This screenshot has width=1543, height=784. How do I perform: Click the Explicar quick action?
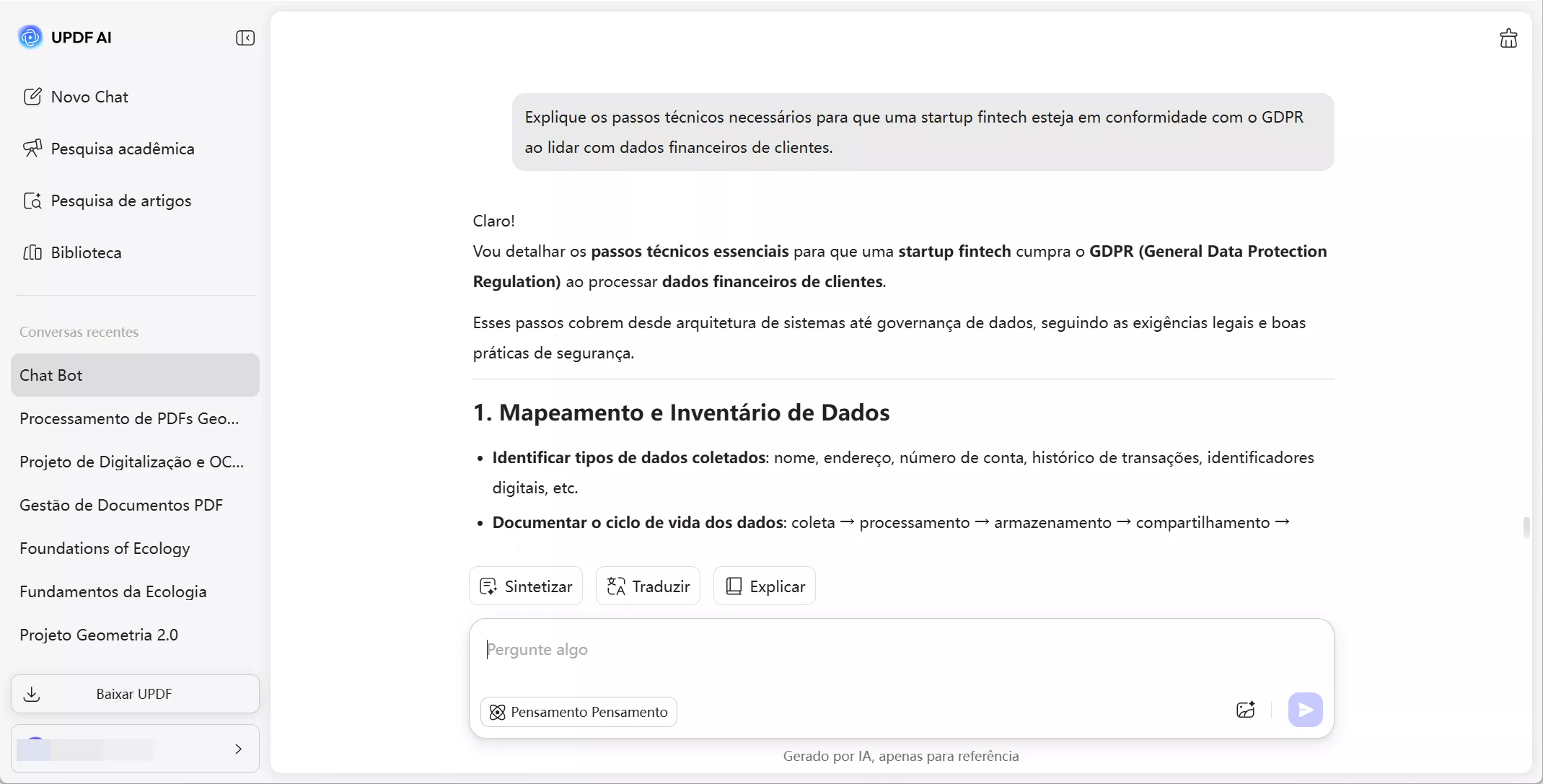(765, 586)
